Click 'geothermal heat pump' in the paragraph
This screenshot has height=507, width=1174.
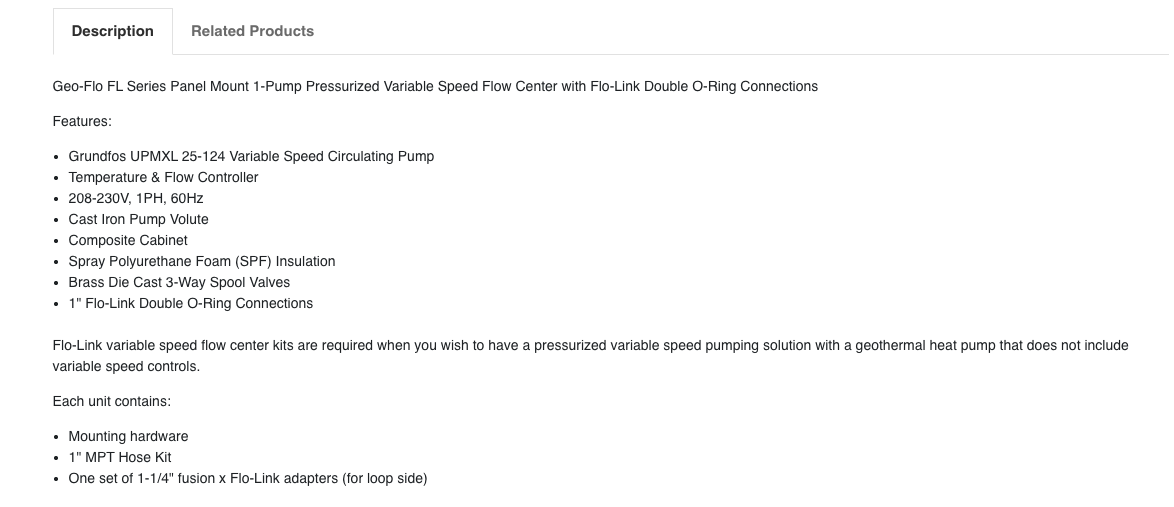[x=925, y=346]
